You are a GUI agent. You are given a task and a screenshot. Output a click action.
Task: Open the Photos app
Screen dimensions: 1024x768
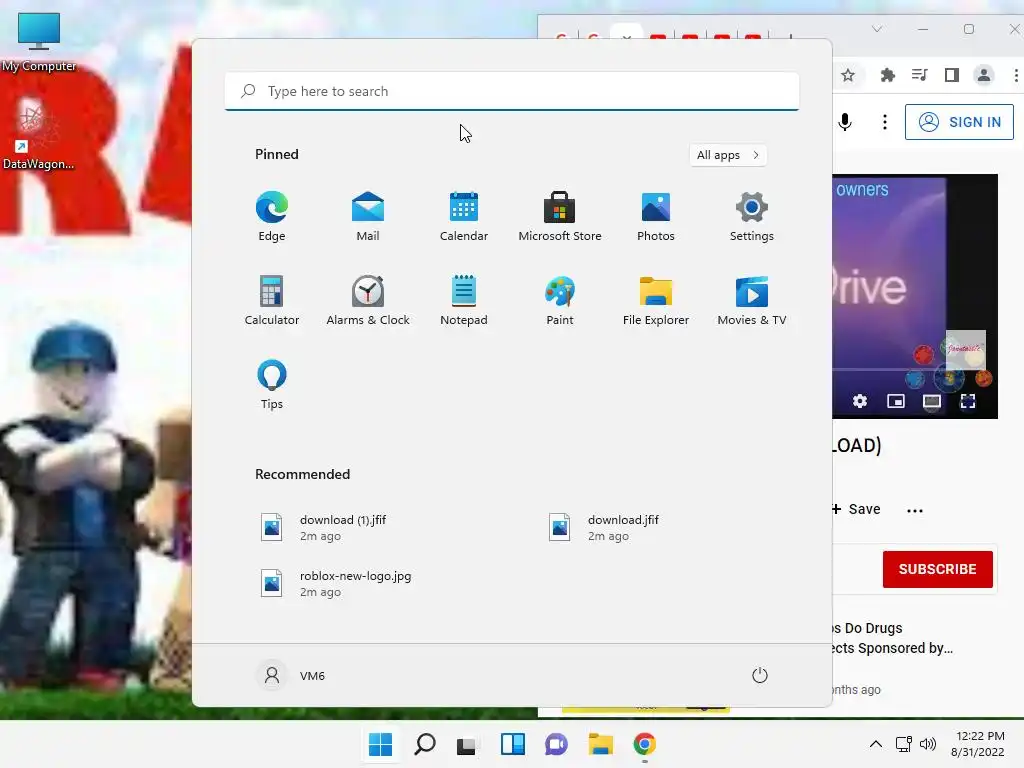tap(656, 216)
